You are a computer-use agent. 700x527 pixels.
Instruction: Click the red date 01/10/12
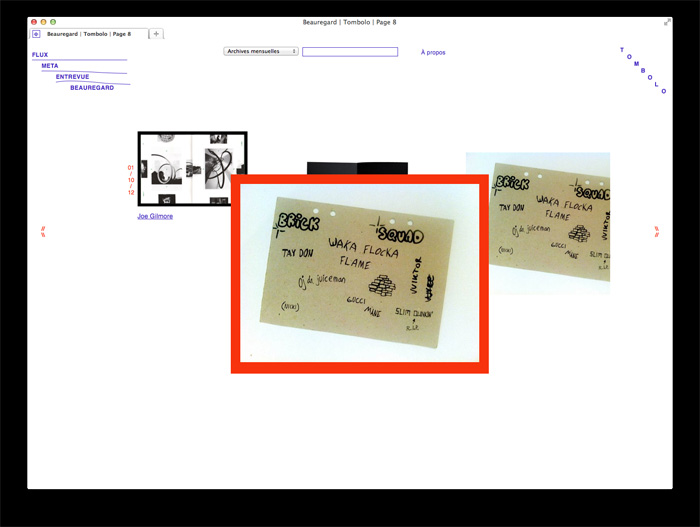[131, 180]
